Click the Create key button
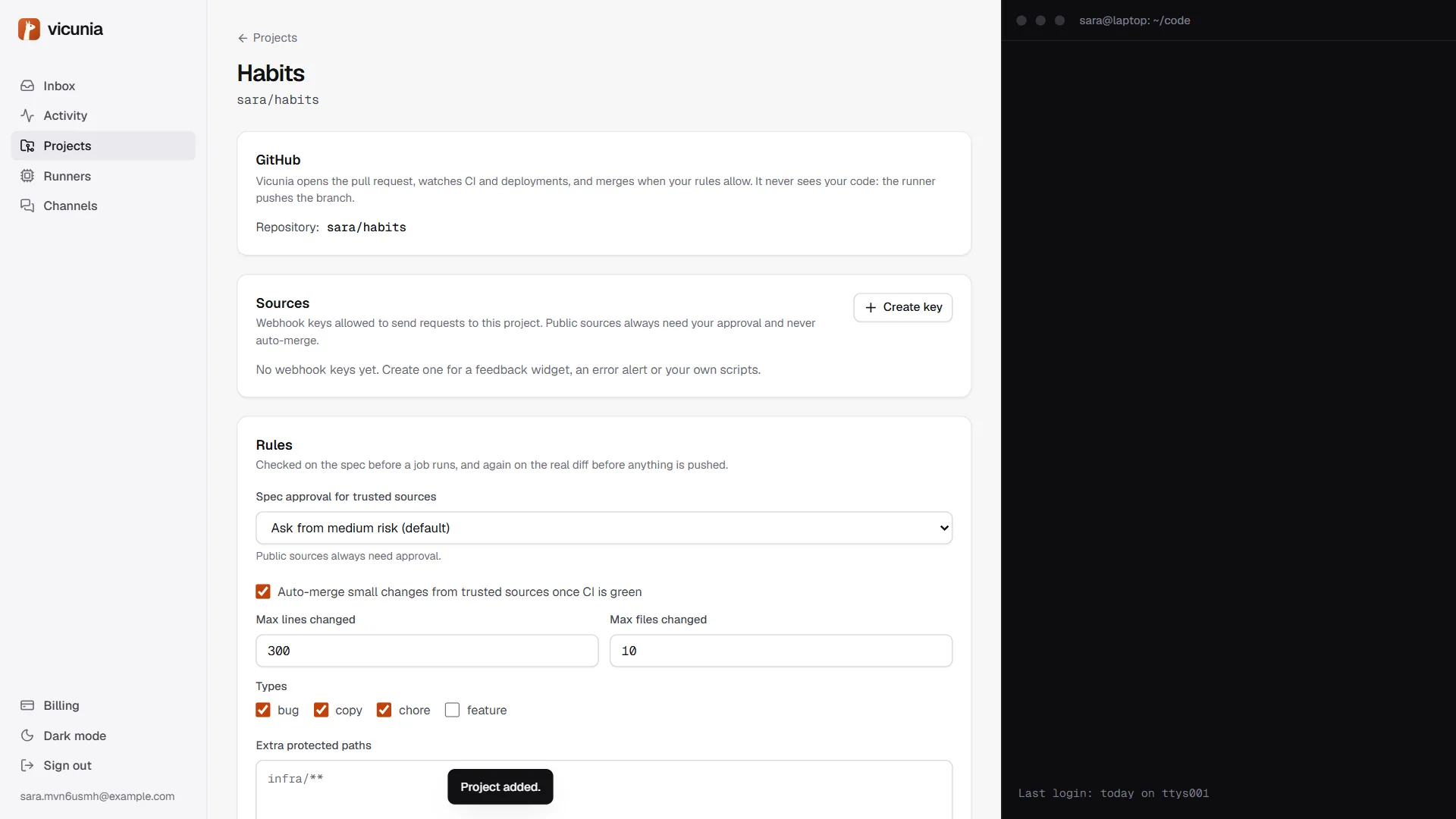Image resolution: width=1456 pixels, height=819 pixels. point(902,307)
